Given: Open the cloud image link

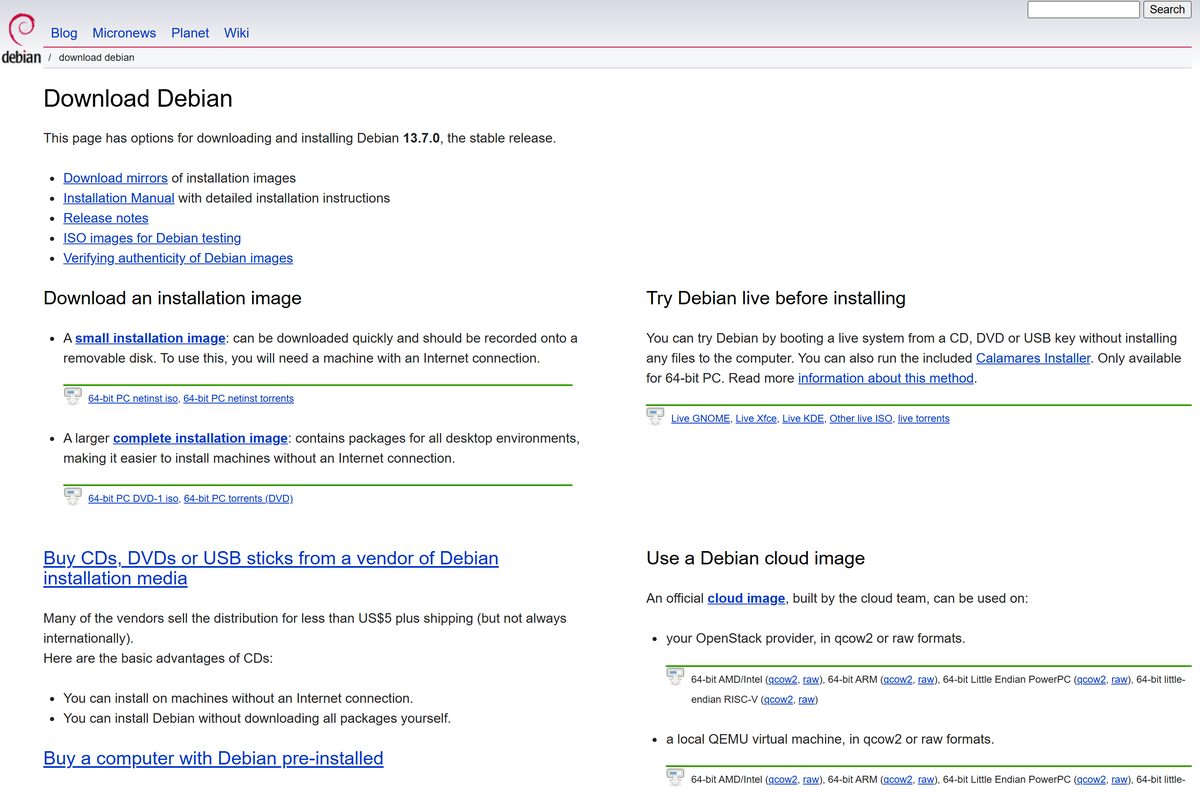Looking at the screenshot, I should (x=746, y=598).
